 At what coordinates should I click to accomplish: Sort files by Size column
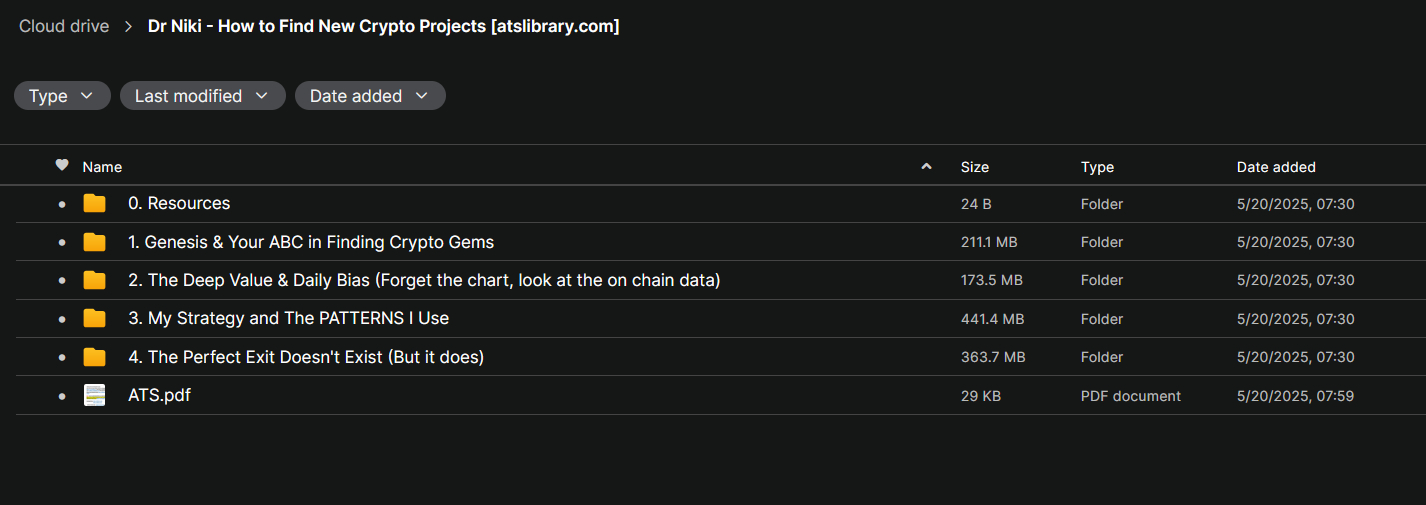(x=975, y=167)
